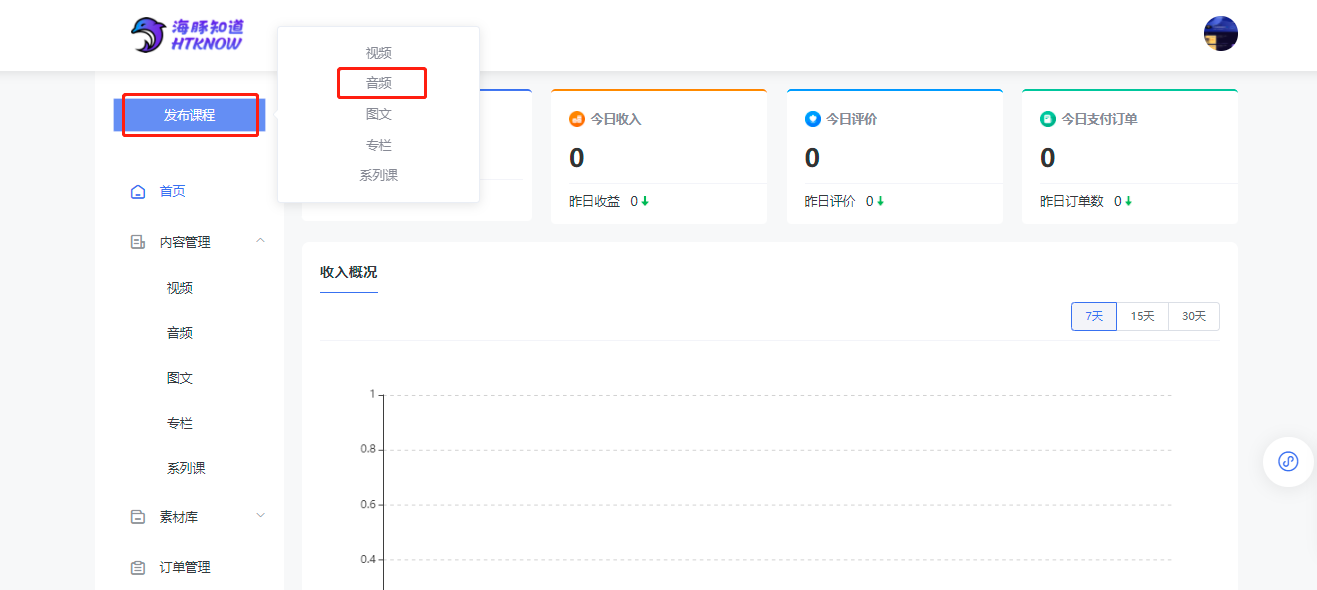Image resolution: width=1317 pixels, height=590 pixels.
Task: Click the 内容管理 document icon
Action: (138, 242)
